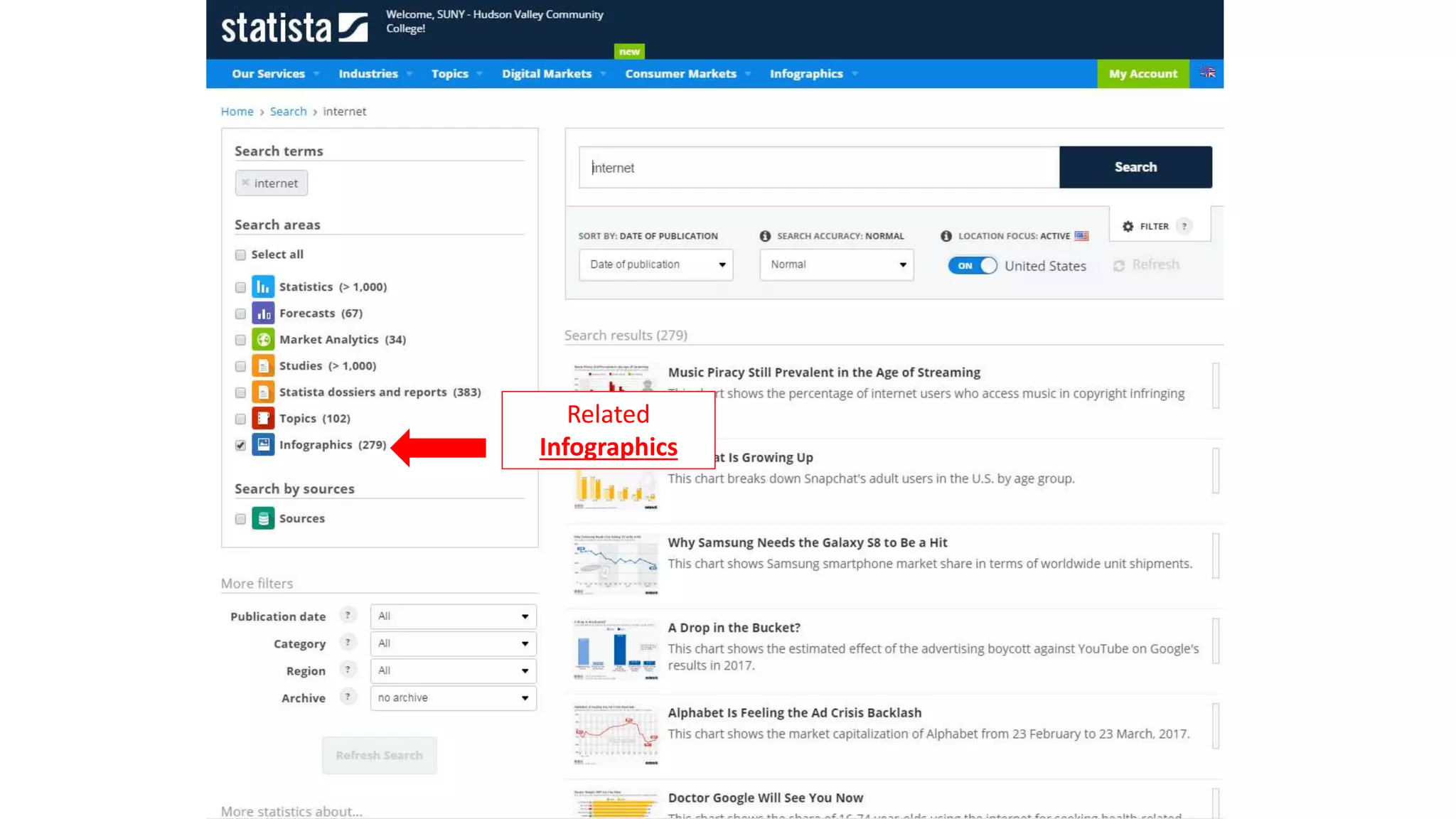Click the green Market Analytics globe icon
1456x819 pixels.
[x=263, y=340]
